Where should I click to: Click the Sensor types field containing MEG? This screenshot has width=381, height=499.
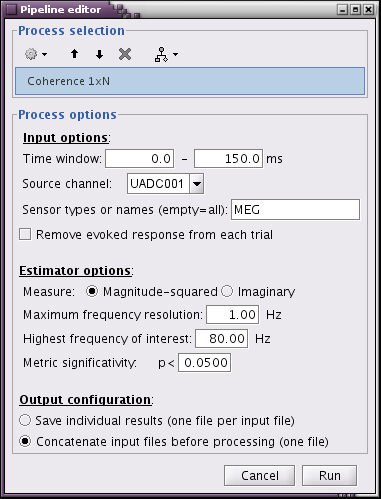click(x=295, y=210)
